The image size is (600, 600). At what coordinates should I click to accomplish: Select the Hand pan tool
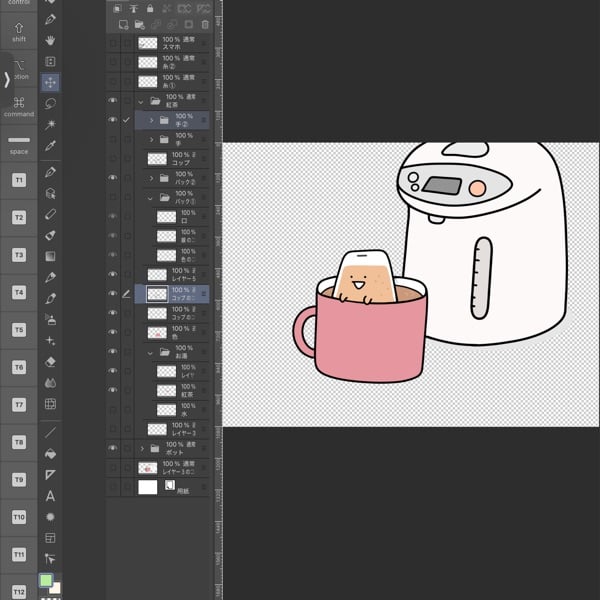pos(51,40)
